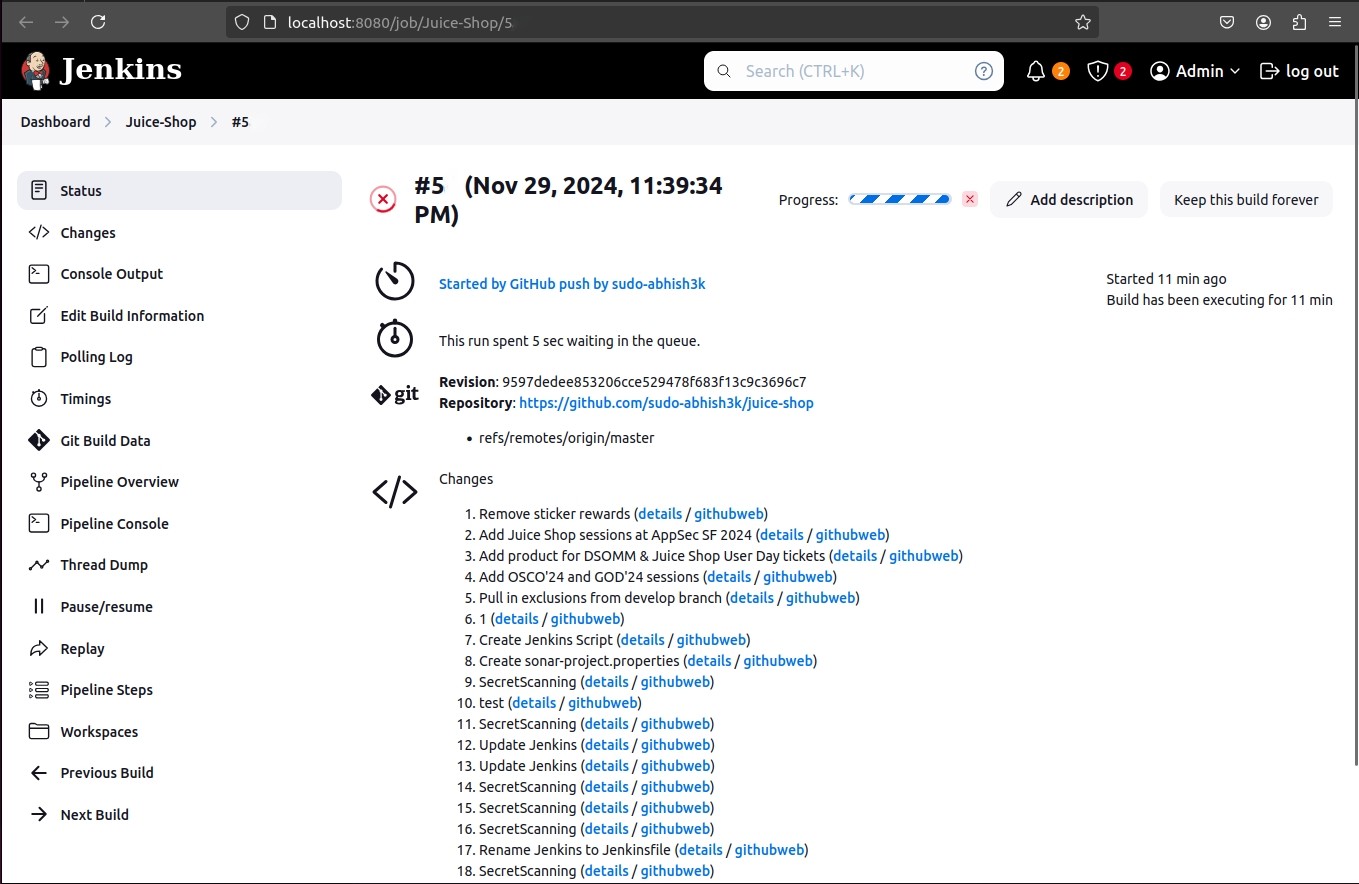Click the Console Output terminal icon
1359x884 pixels.
[x=39, y=273]
